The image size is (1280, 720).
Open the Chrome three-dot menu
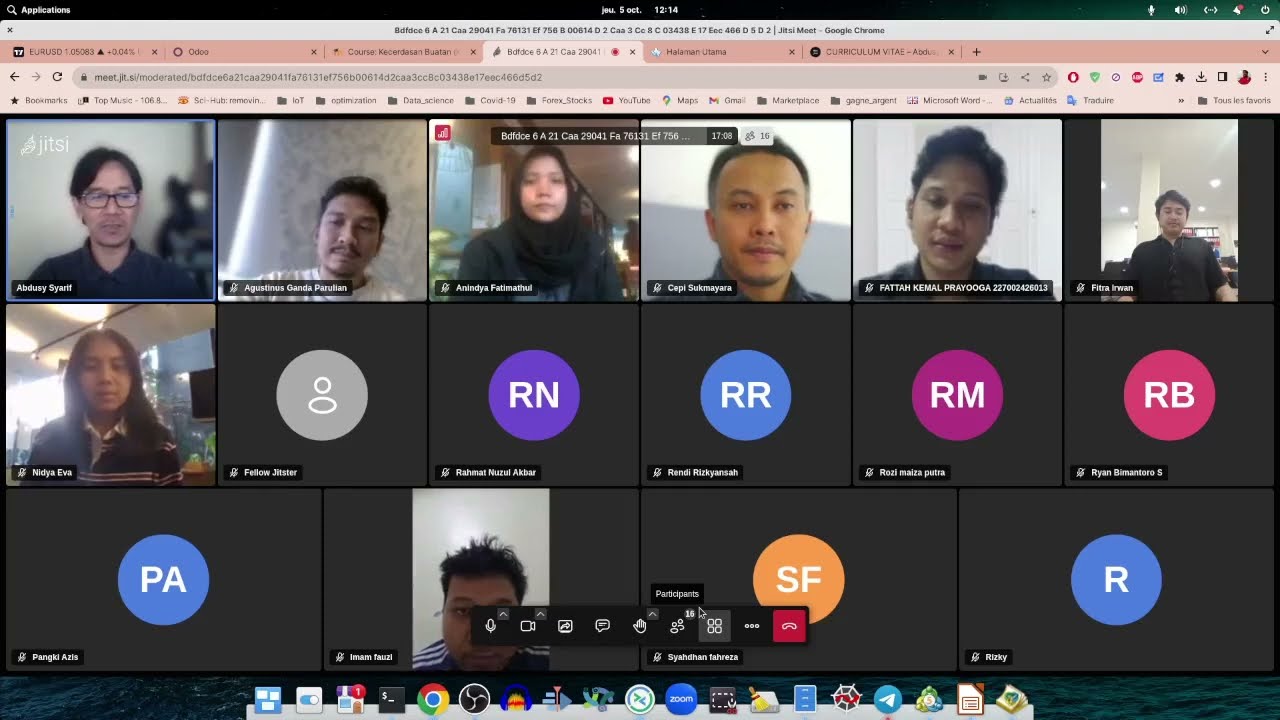(x=1266, y=77)
